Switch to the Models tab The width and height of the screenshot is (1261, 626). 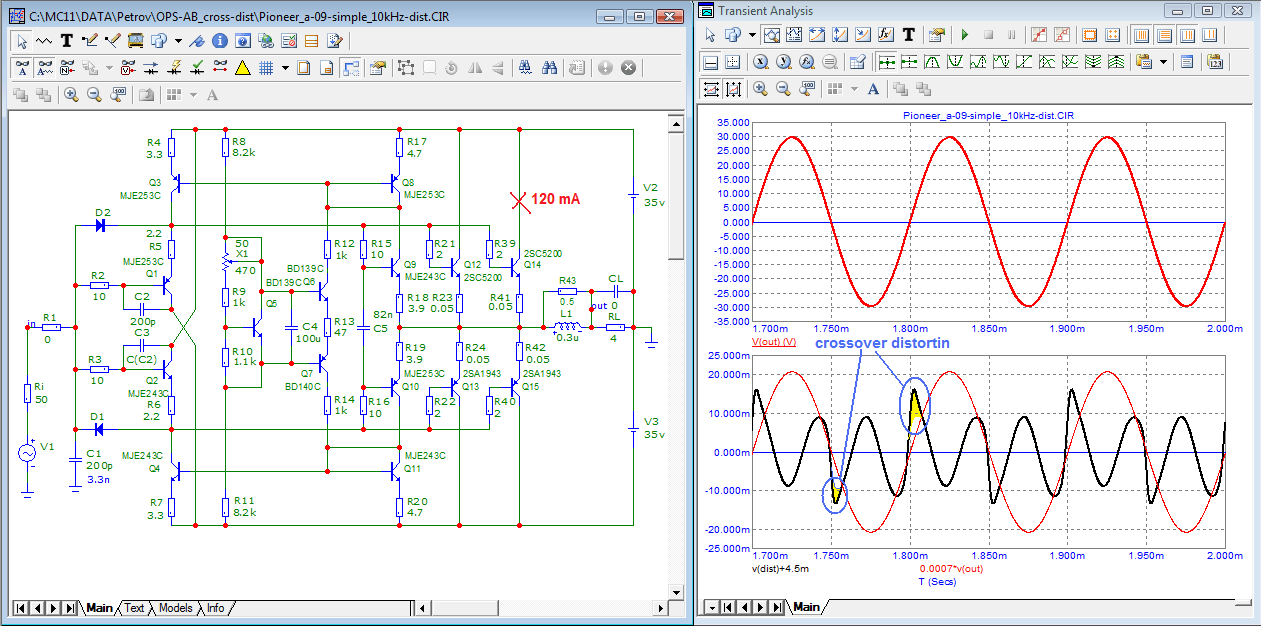click(x=175, y=607)
